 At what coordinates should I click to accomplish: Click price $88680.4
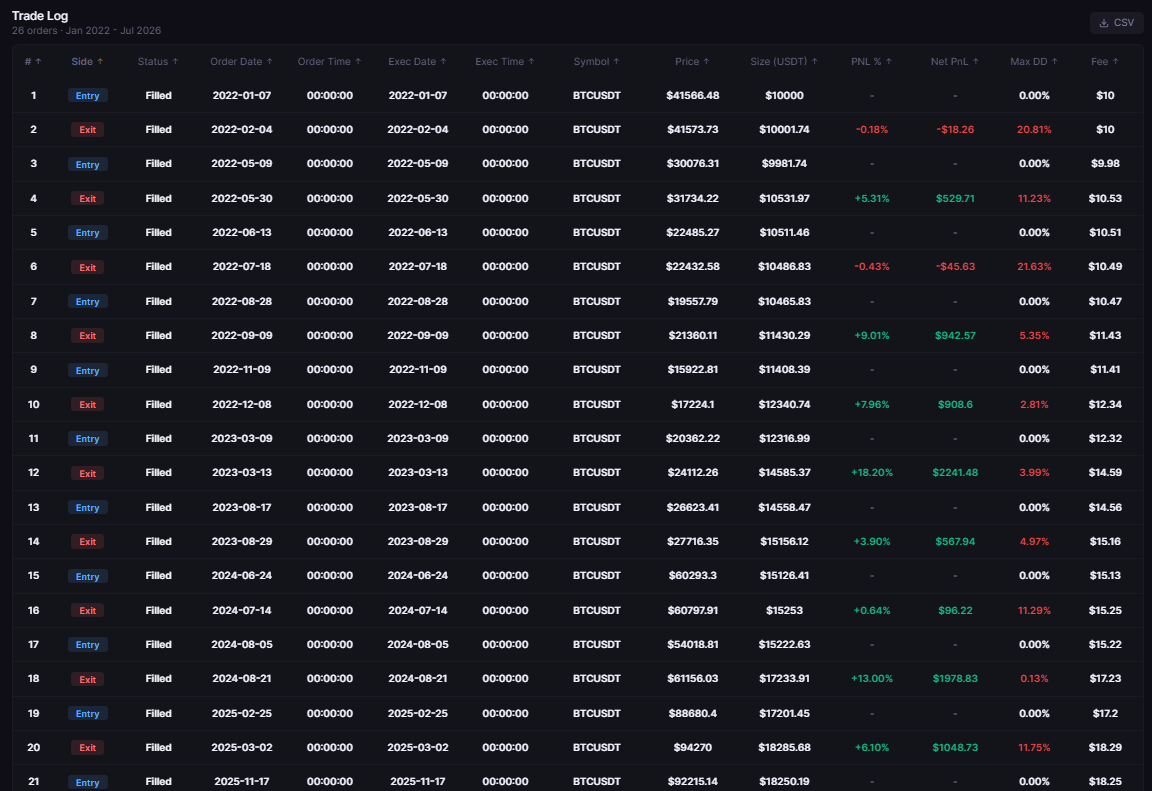click(x=693, y=713)
